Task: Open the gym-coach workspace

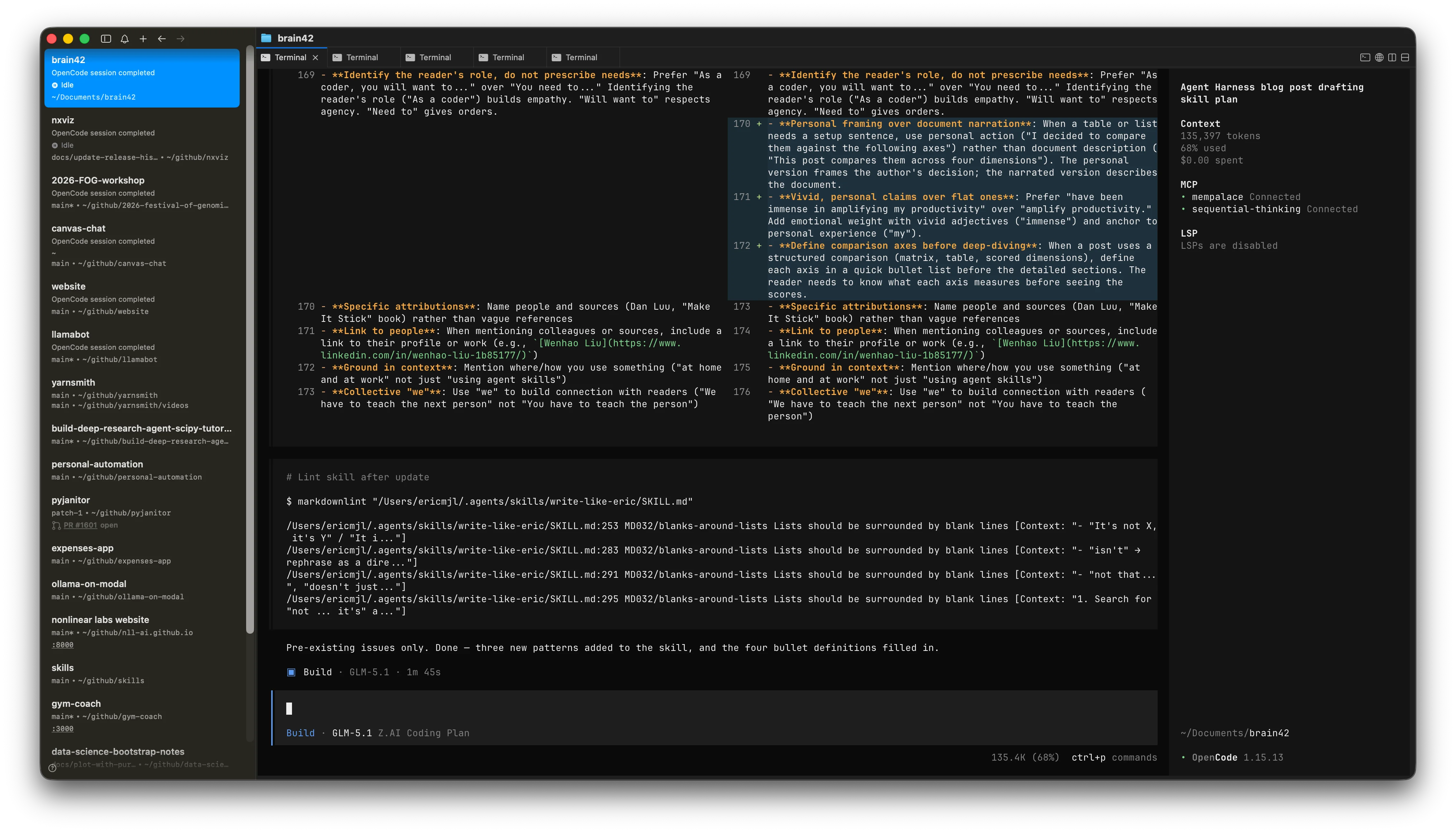Action: [x=142, y=716]
